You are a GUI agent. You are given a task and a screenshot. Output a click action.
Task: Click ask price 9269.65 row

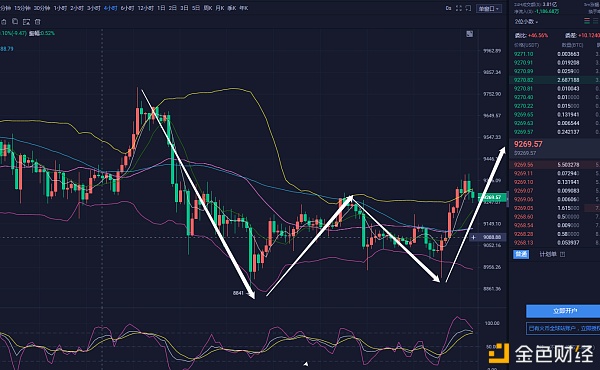554,114
